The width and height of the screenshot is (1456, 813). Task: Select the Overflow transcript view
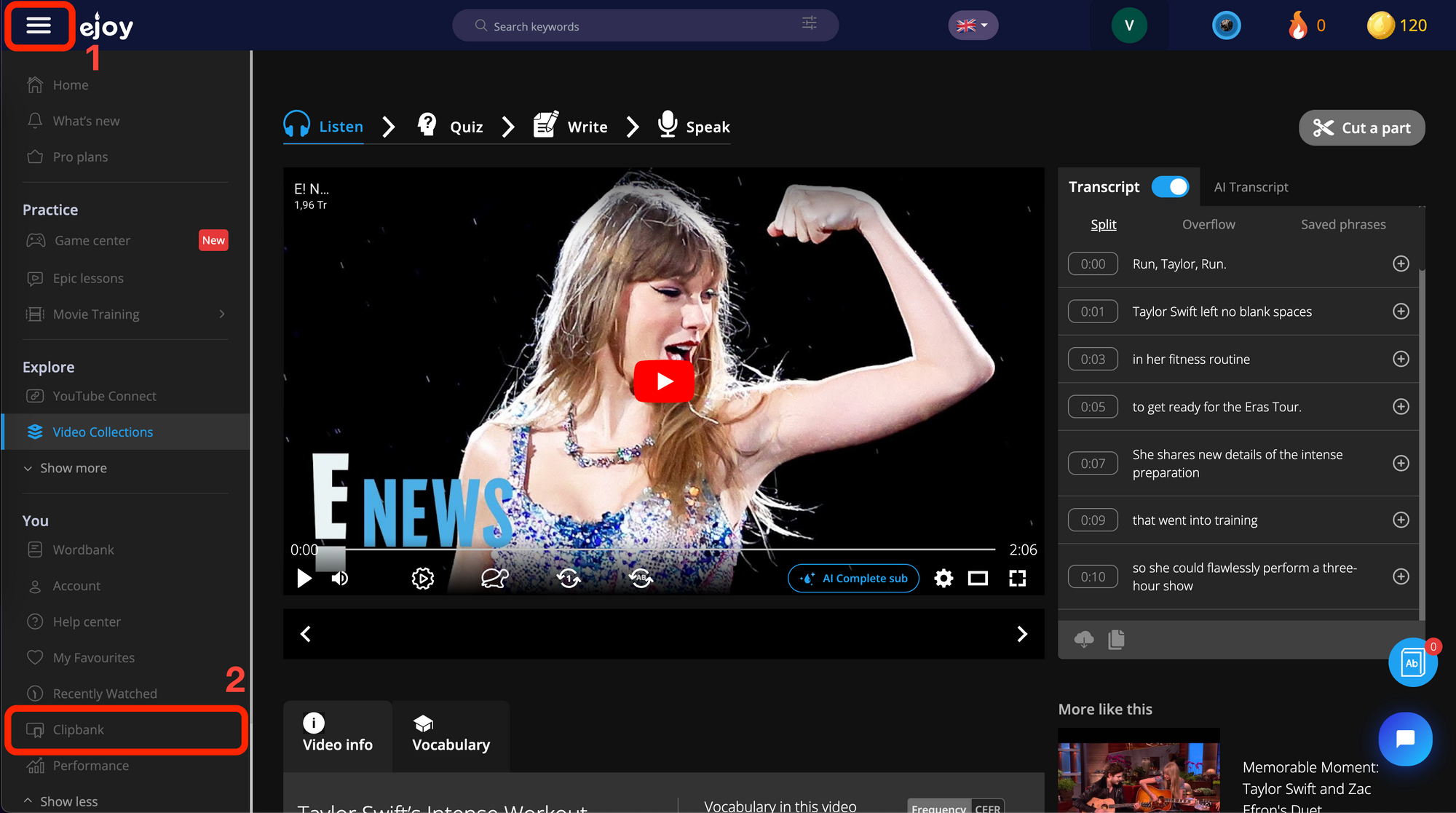pos(1208,224)
